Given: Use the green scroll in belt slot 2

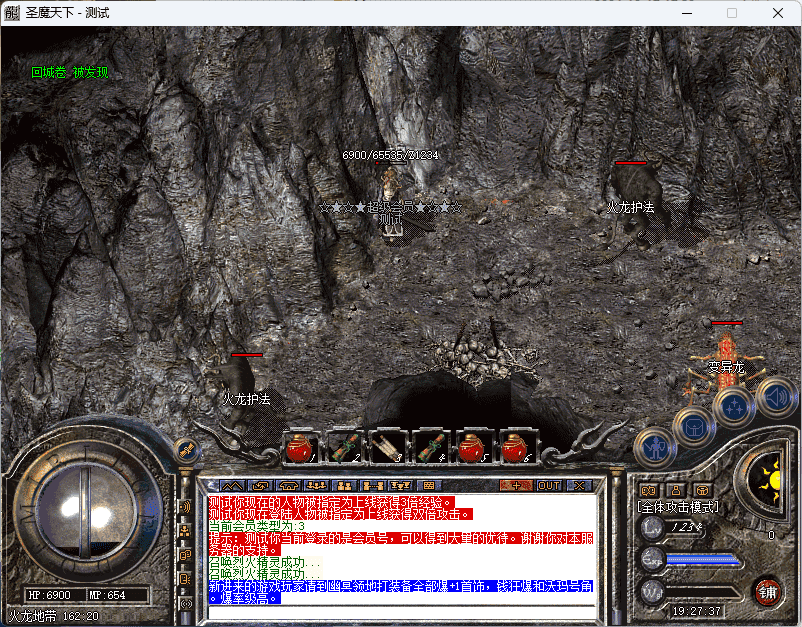Looking at the screenshot, I should tap(344, 447).
